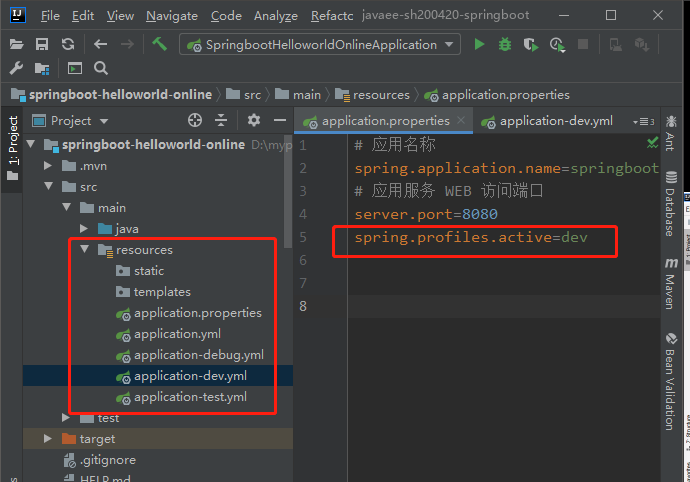Open the Database tool window
Image resolution: width=690 pixels, height=482 pixels.
pyautogui.click(x=671, y=203)
